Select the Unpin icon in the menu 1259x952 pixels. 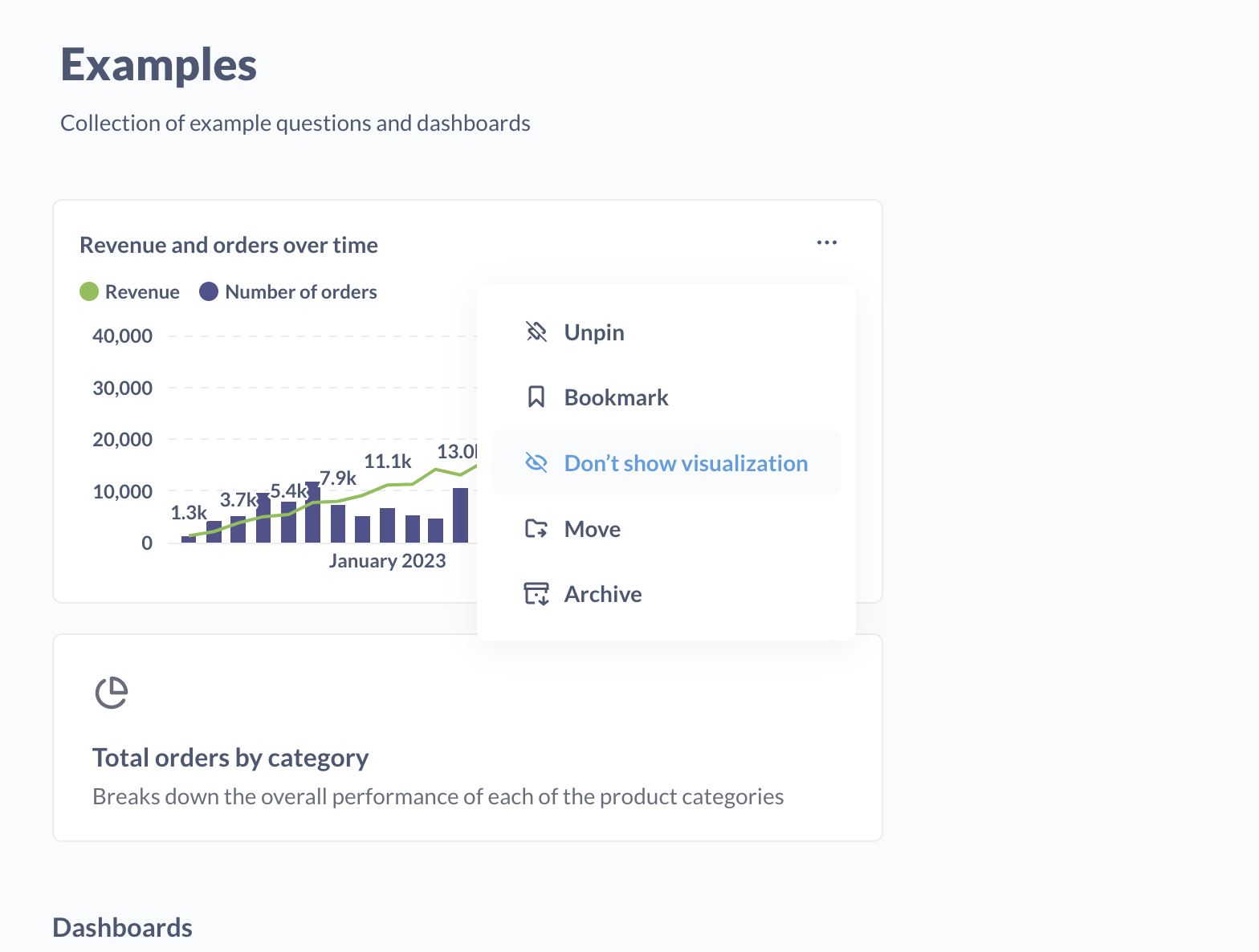(x=535, y=332)
